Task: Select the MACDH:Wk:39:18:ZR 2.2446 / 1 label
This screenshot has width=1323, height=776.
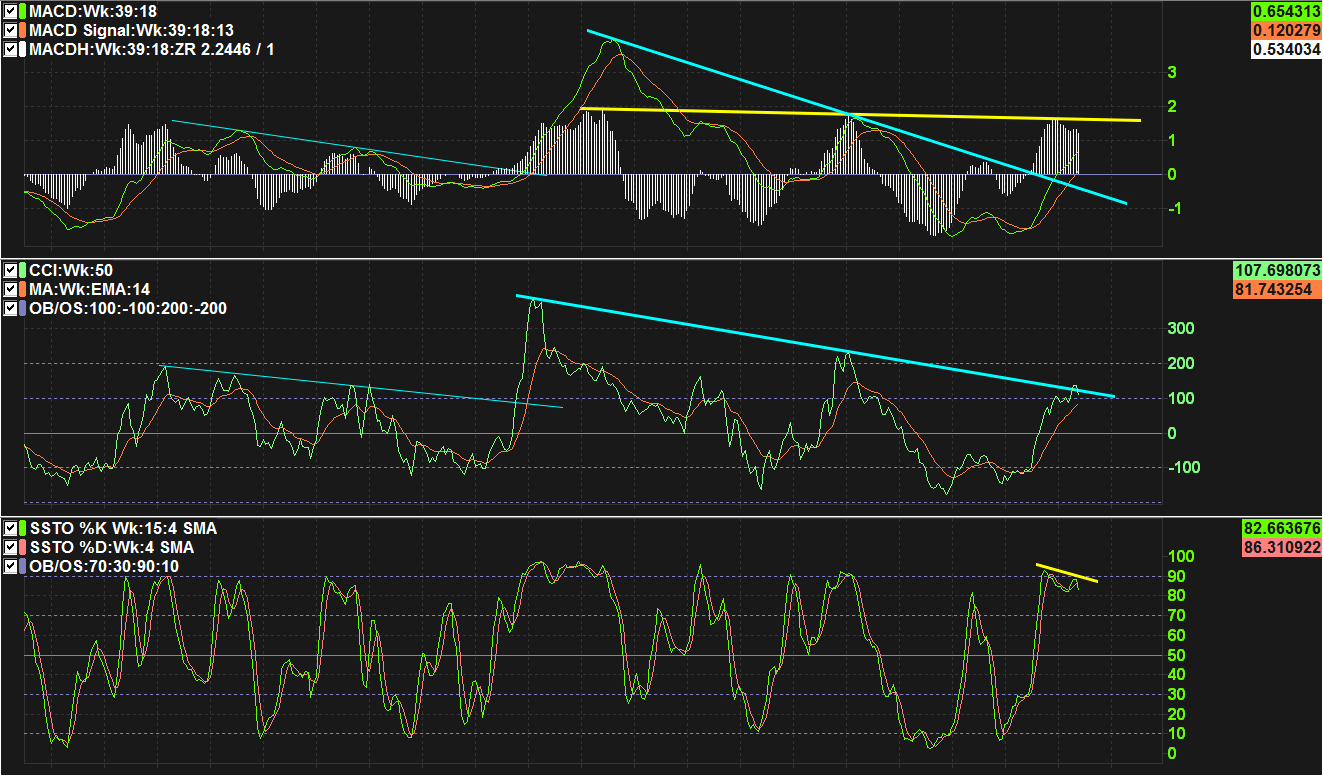Action: pyautogui.click(x=152, y=49)
